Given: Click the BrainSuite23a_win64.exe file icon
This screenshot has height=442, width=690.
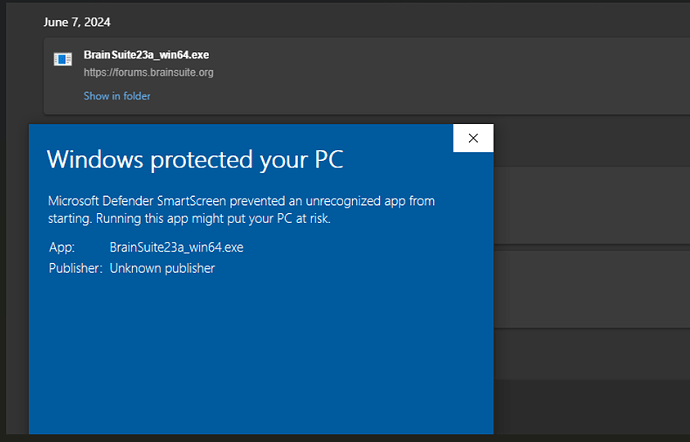Looking at the screenshot, I should (62, 59).
